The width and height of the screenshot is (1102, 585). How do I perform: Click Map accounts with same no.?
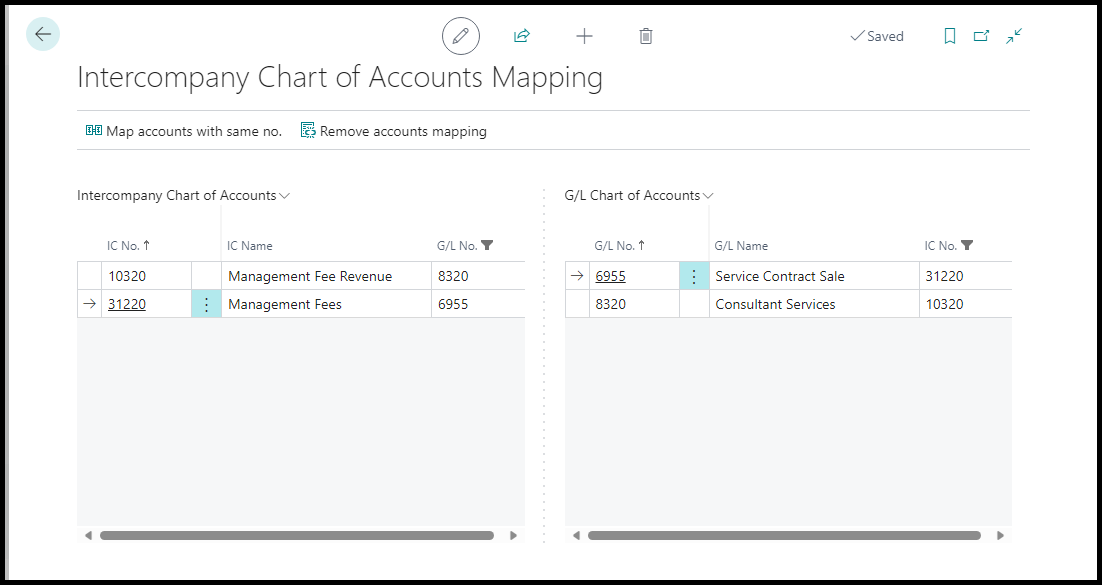tap(184, 131)
